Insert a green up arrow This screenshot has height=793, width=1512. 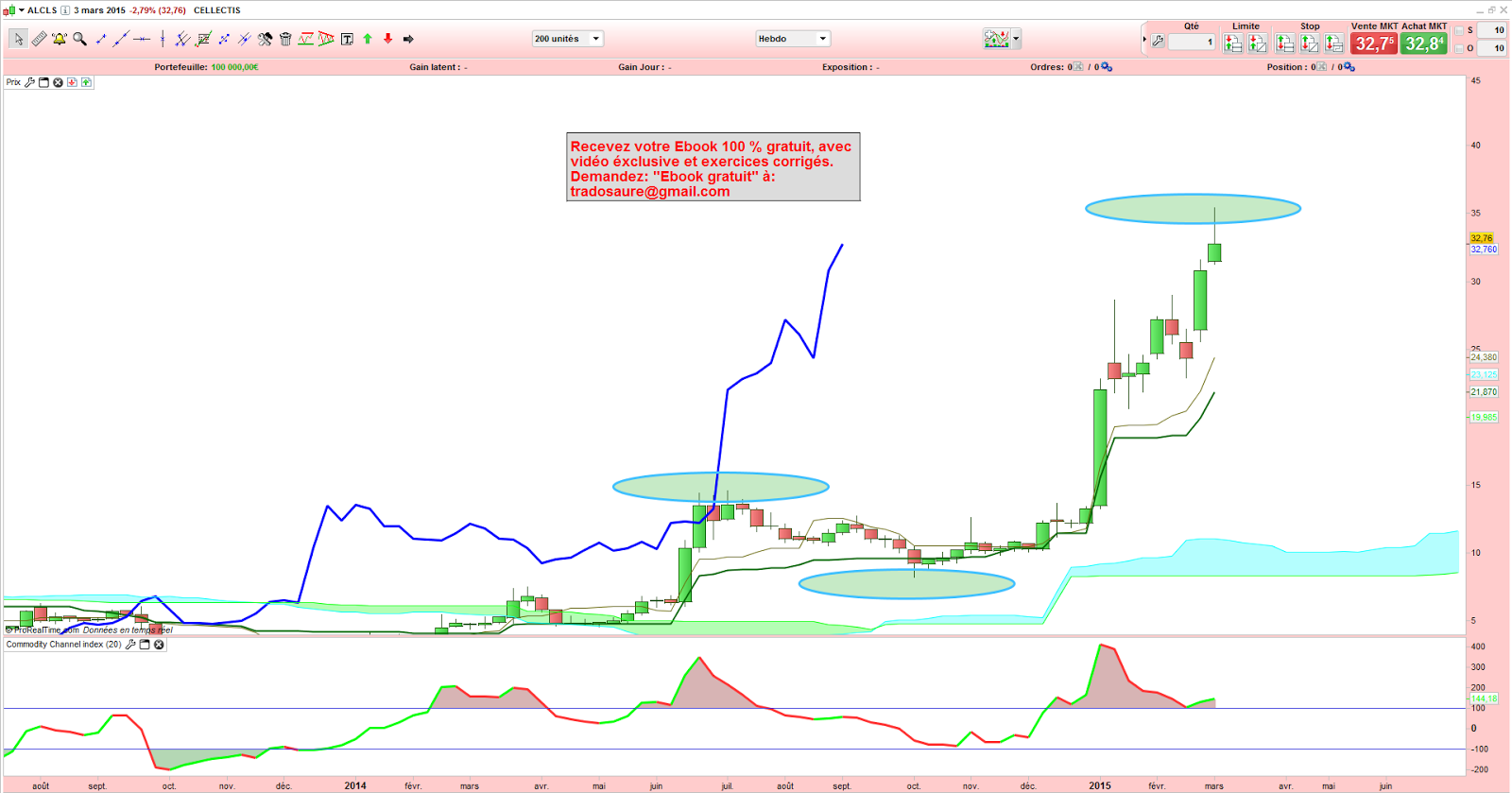368,39
